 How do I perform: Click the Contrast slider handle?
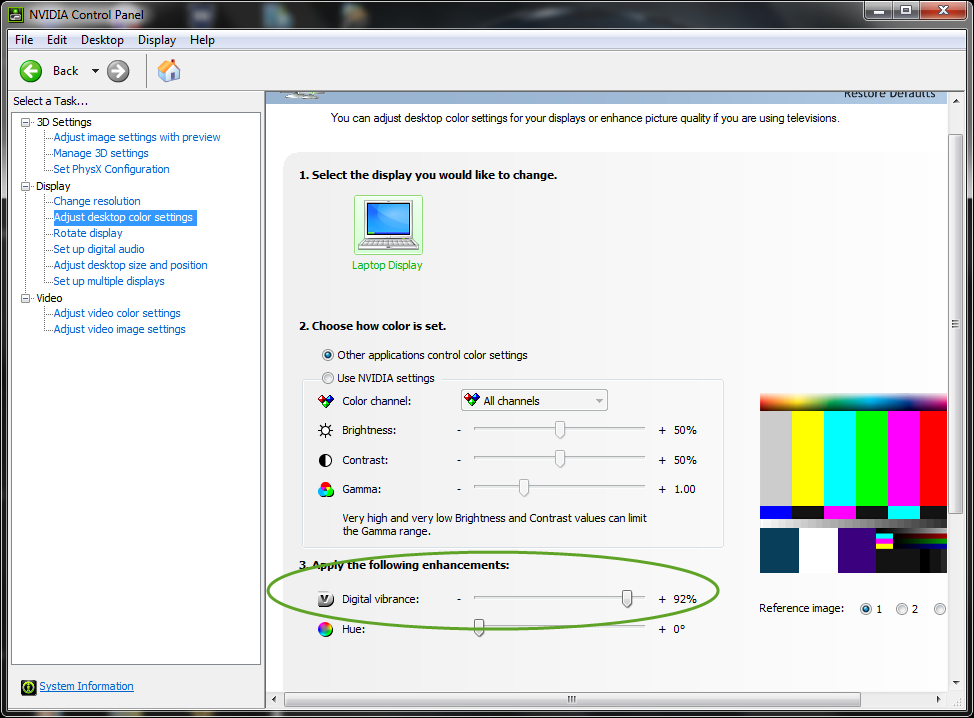tap(560, 459)
